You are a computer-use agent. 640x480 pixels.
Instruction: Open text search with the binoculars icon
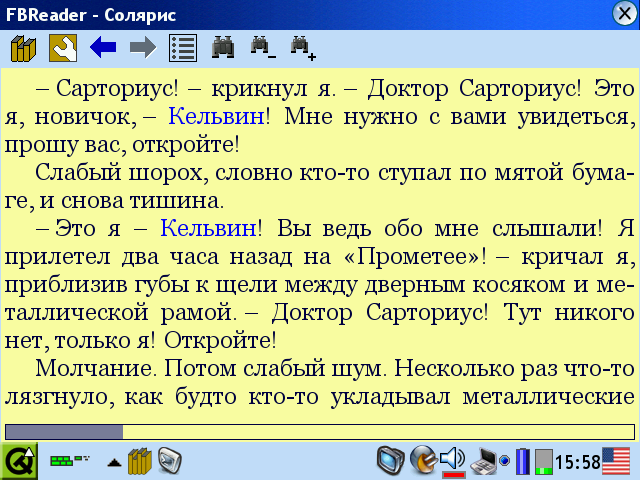click(x=223, y=47)
